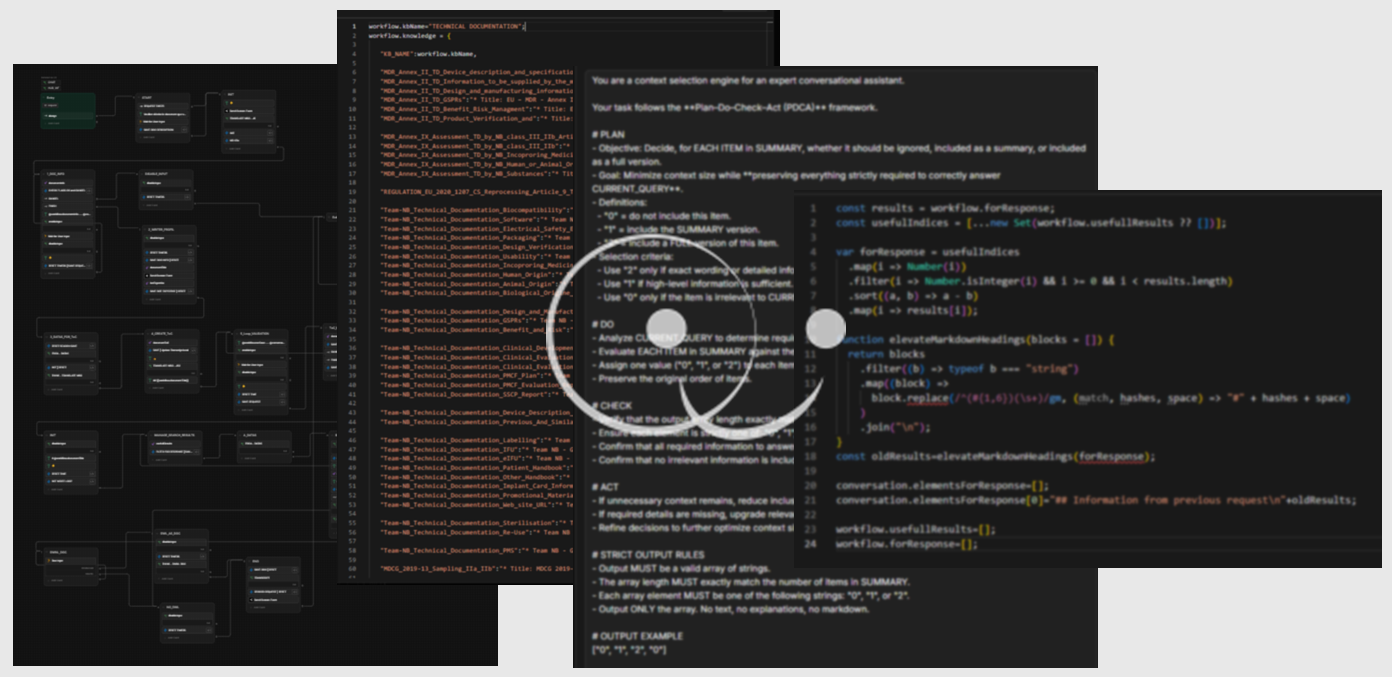Click the "# PLAN" heading in the prompt
The image size is (1392, 677).
click(609, 134)
